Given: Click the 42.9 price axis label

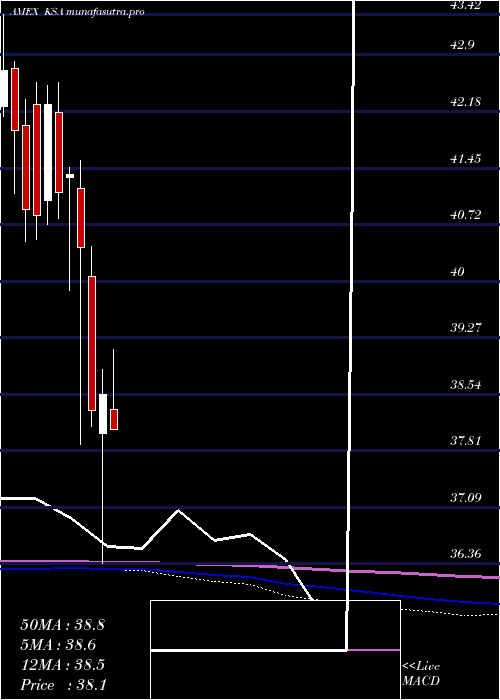Looking at the screenshot, I should coord(464,45).
